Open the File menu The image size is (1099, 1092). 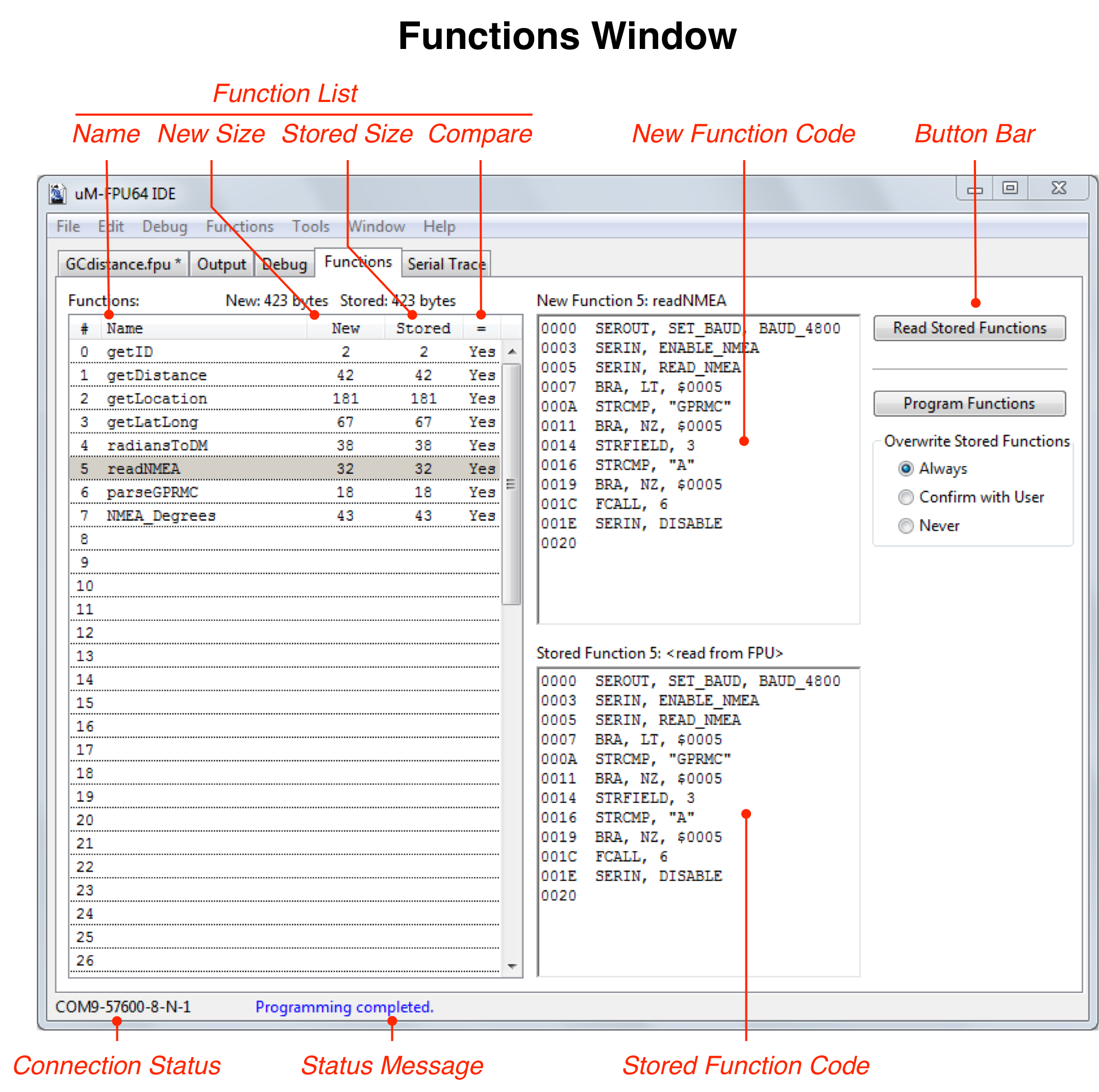[x=68, y=226]
